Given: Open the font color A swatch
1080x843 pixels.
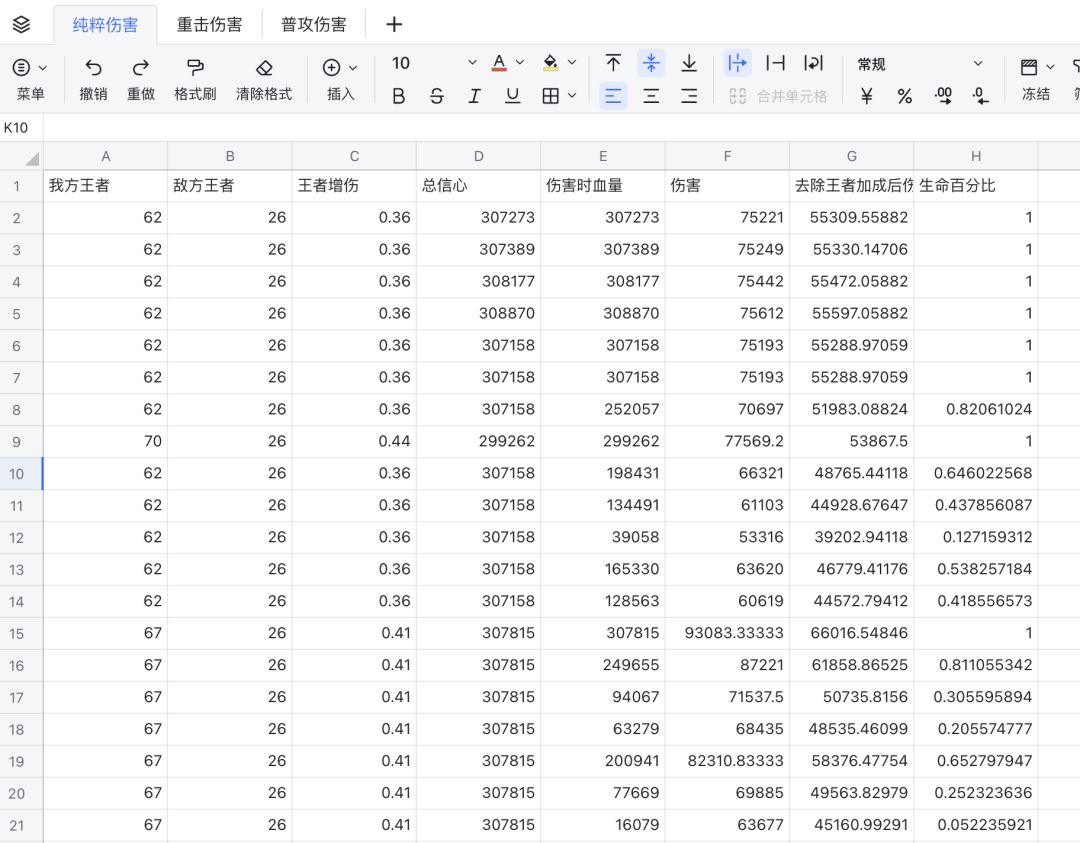Looking at the screenshot, I should tap(499, 63).
